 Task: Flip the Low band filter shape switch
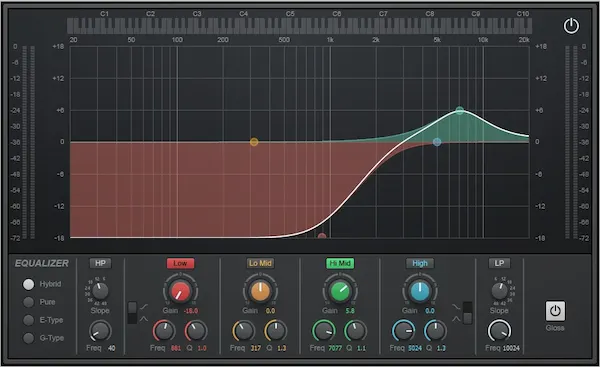point(132,313)
